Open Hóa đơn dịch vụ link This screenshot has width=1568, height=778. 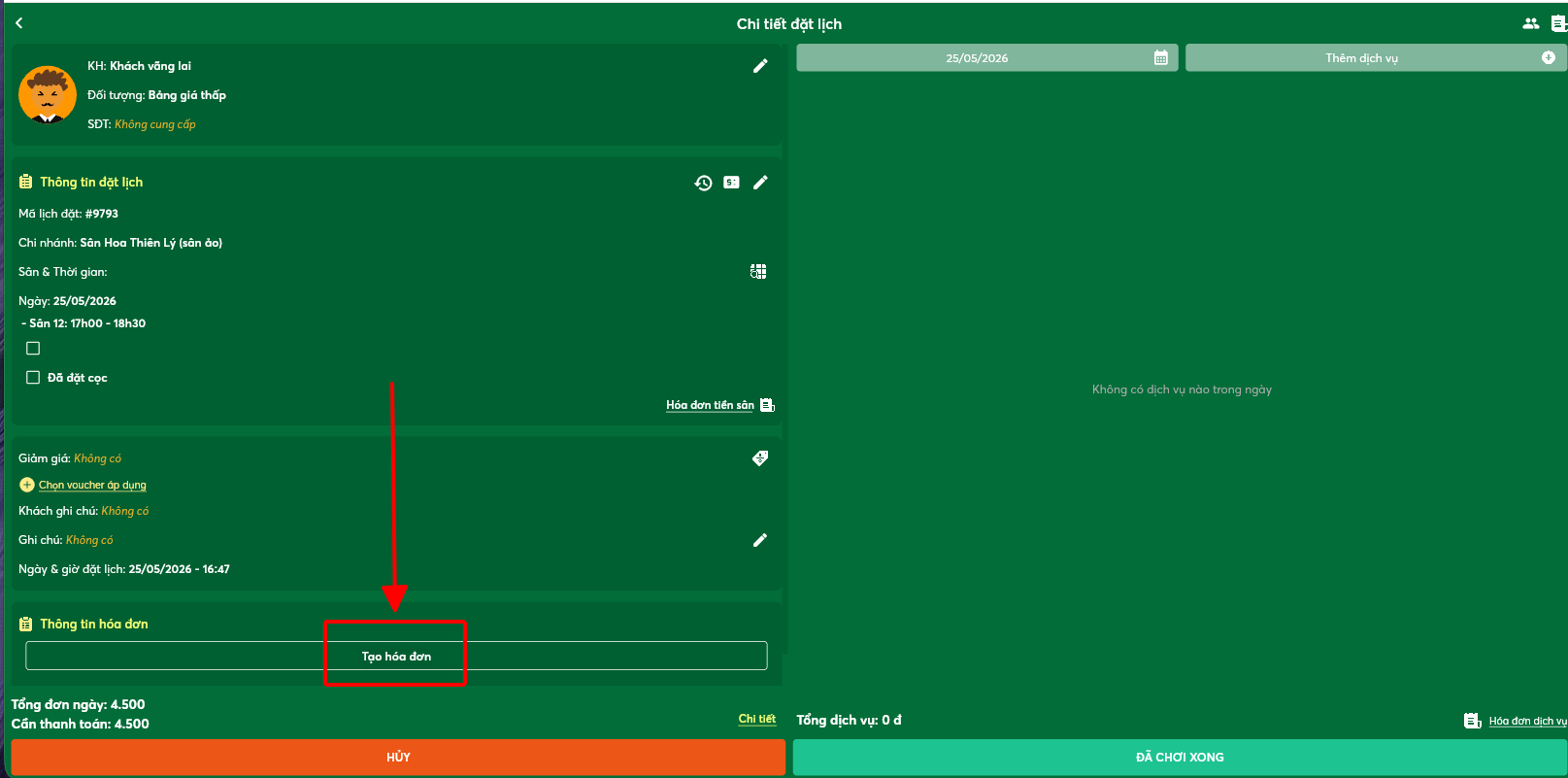pyautogui.click(x=1527, y=721)
